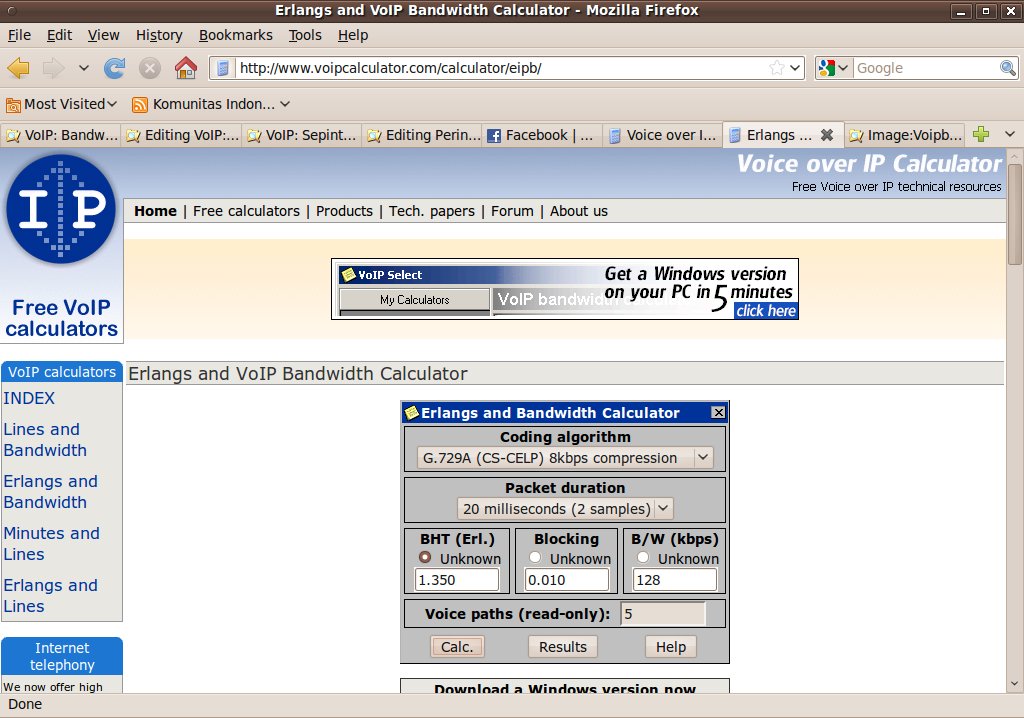Open the Tools menu
1024x718 pixels.
[305, 35]
